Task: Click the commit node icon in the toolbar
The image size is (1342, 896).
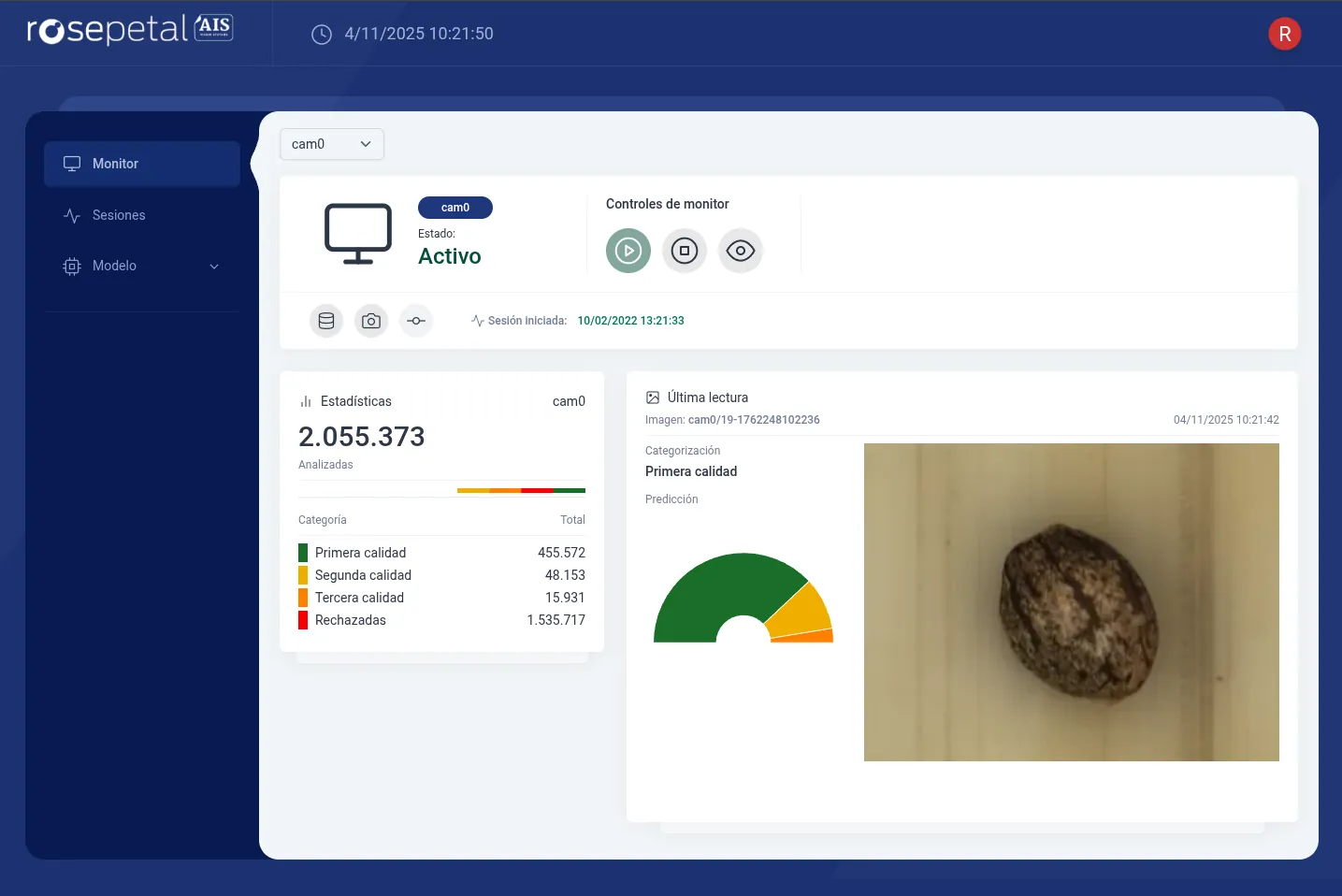Action: 416,321
